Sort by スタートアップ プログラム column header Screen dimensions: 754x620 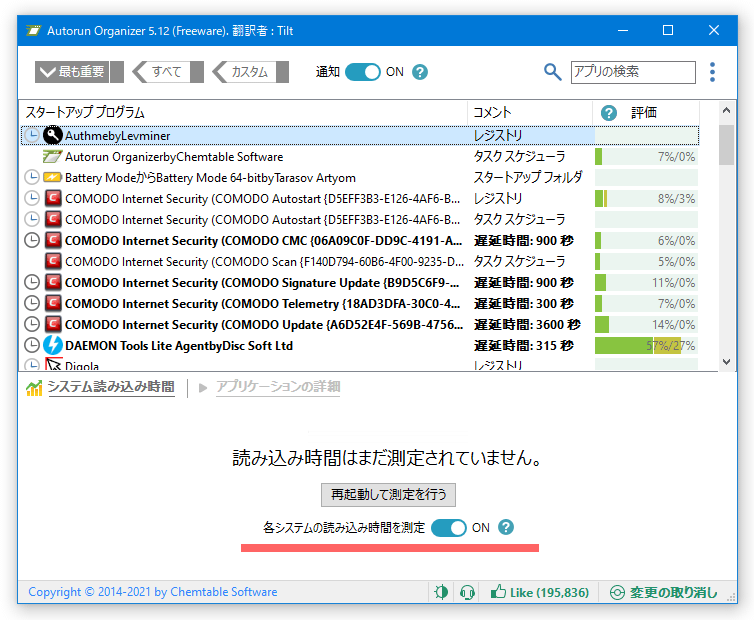(x=243, y=113)
